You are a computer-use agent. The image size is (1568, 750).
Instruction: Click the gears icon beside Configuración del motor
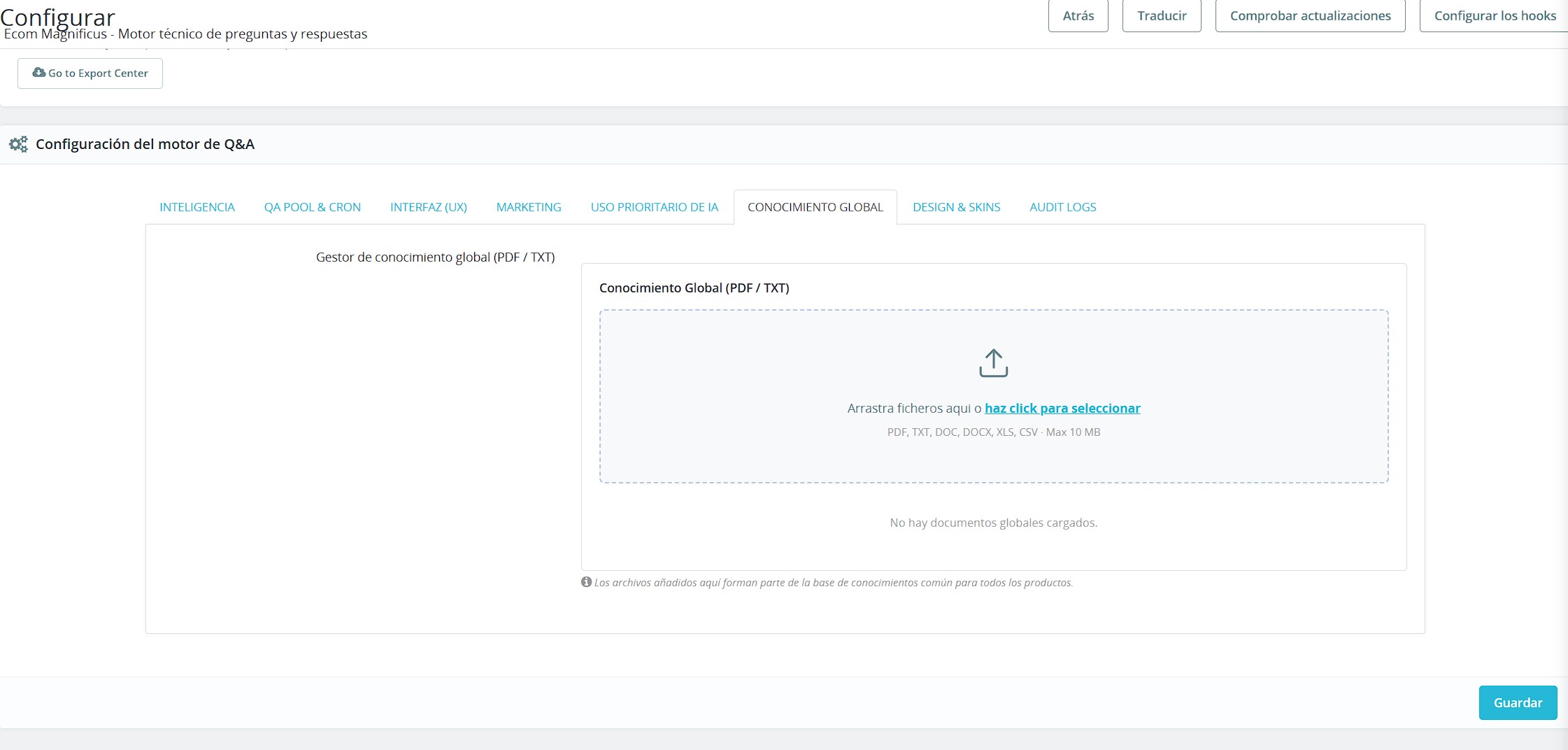(x=18, y=144)
